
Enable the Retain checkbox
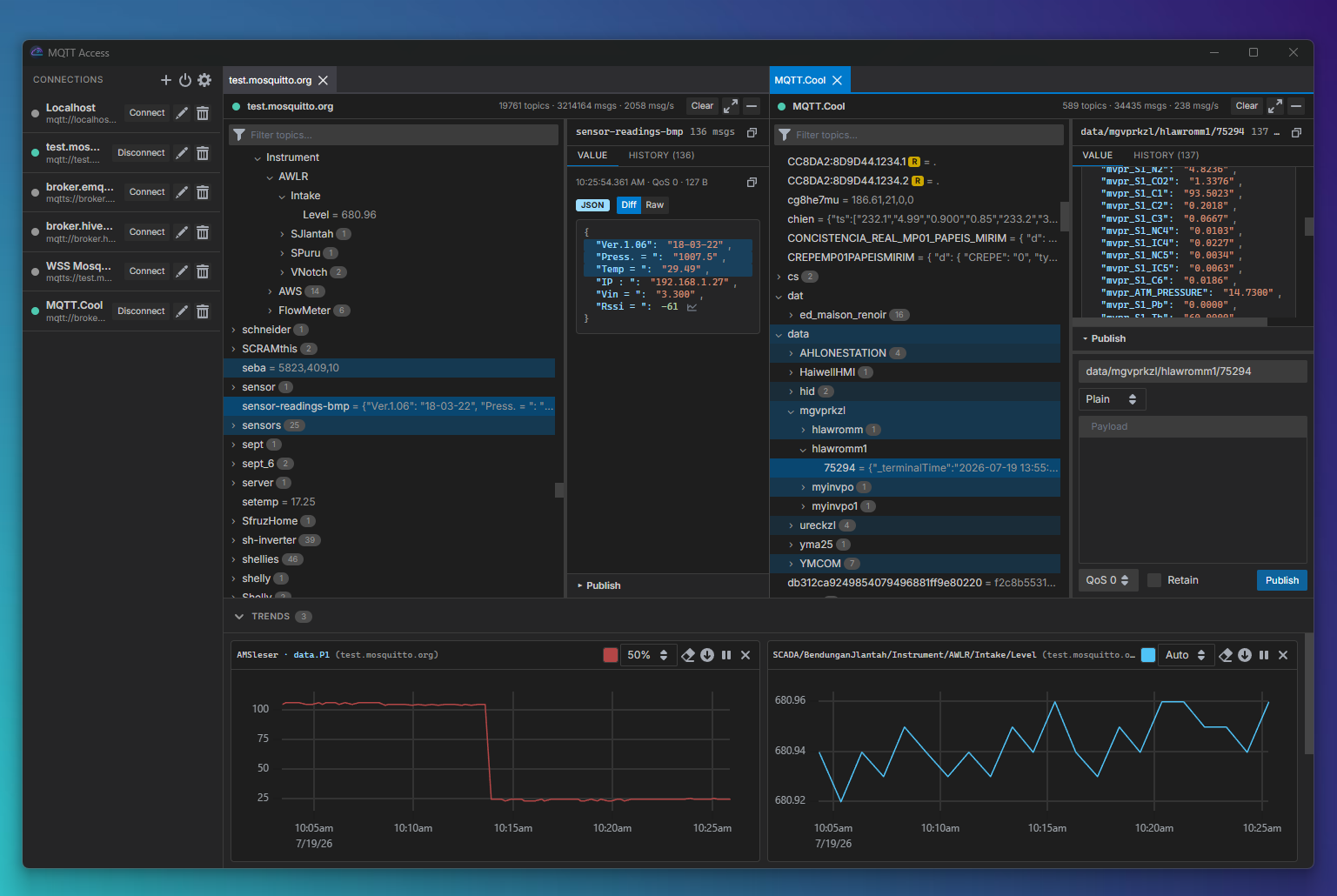pyautogui.click(x=1154, y=580)
